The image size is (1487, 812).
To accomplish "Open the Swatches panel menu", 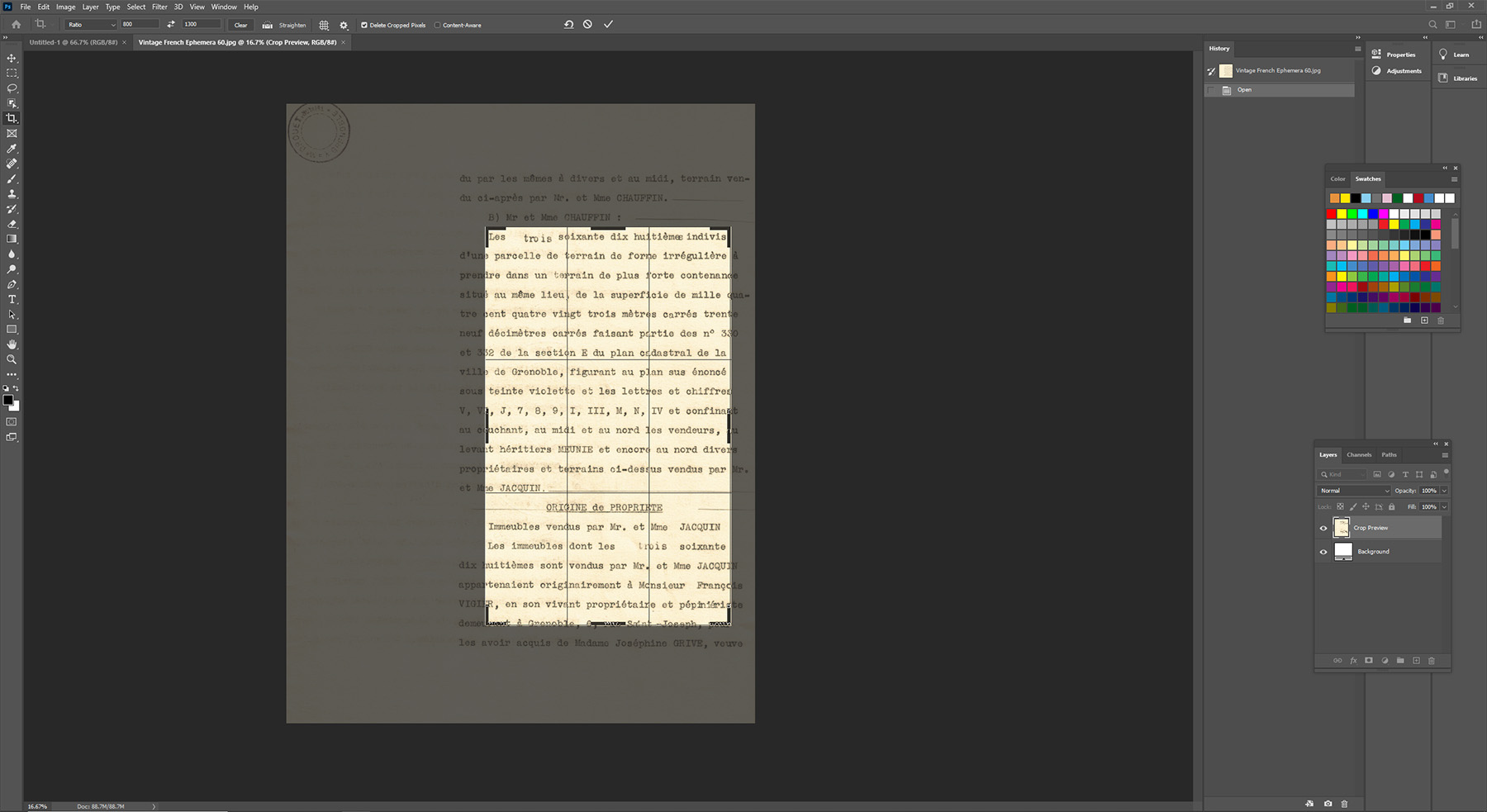I will click(1454, 179).
